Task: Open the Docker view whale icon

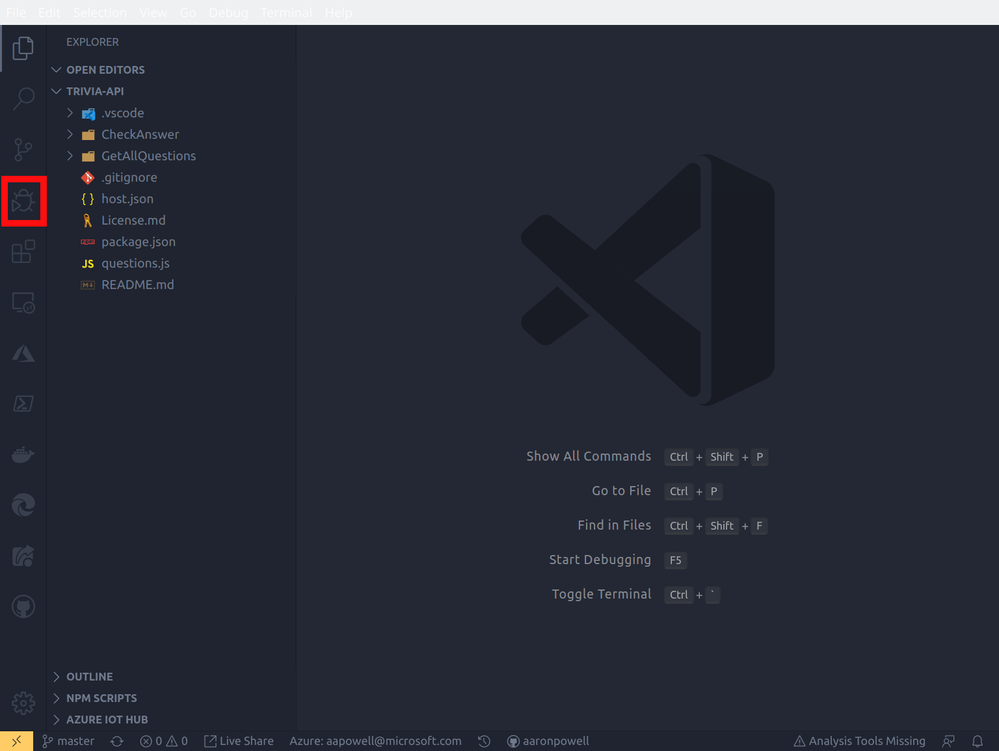Action: coord(23,454)
